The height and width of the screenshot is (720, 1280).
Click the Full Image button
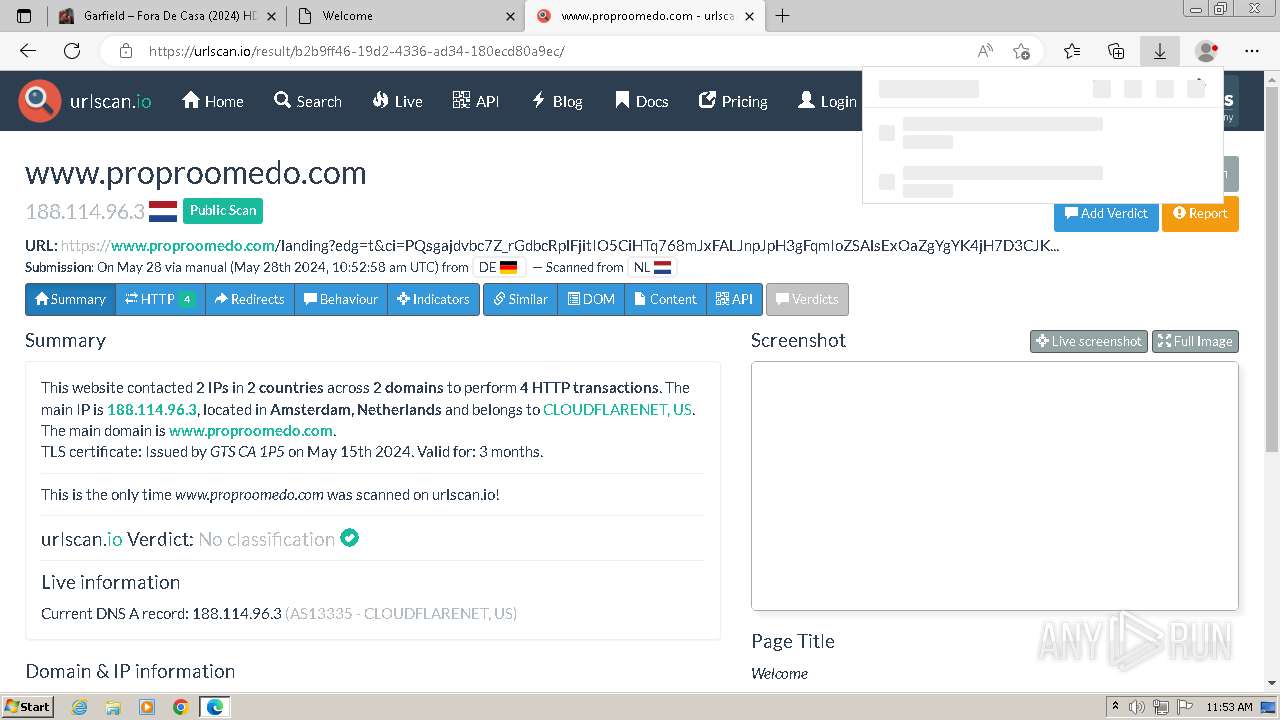pos(1195,341)
